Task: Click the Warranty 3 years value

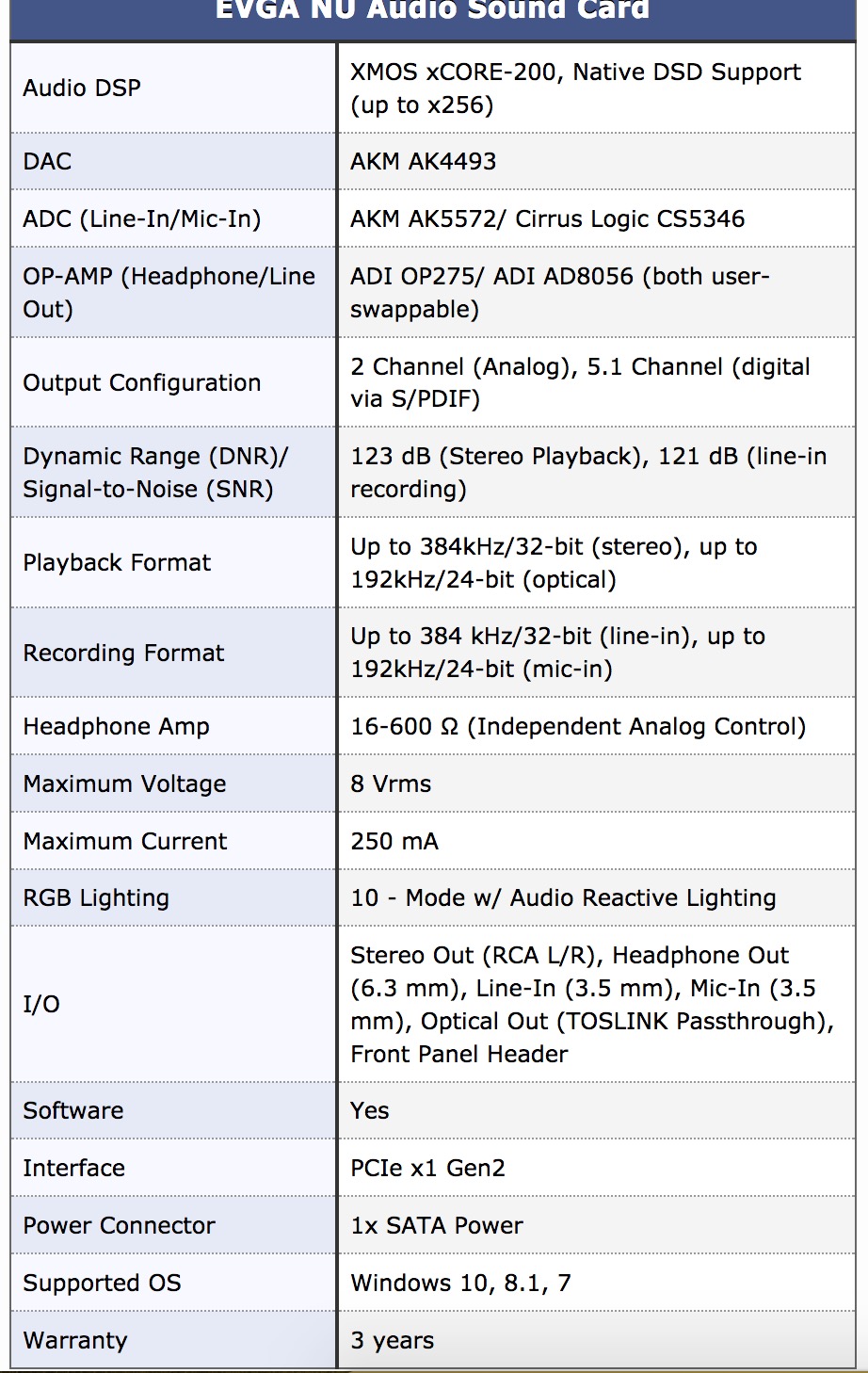Action: (393, 1341)
